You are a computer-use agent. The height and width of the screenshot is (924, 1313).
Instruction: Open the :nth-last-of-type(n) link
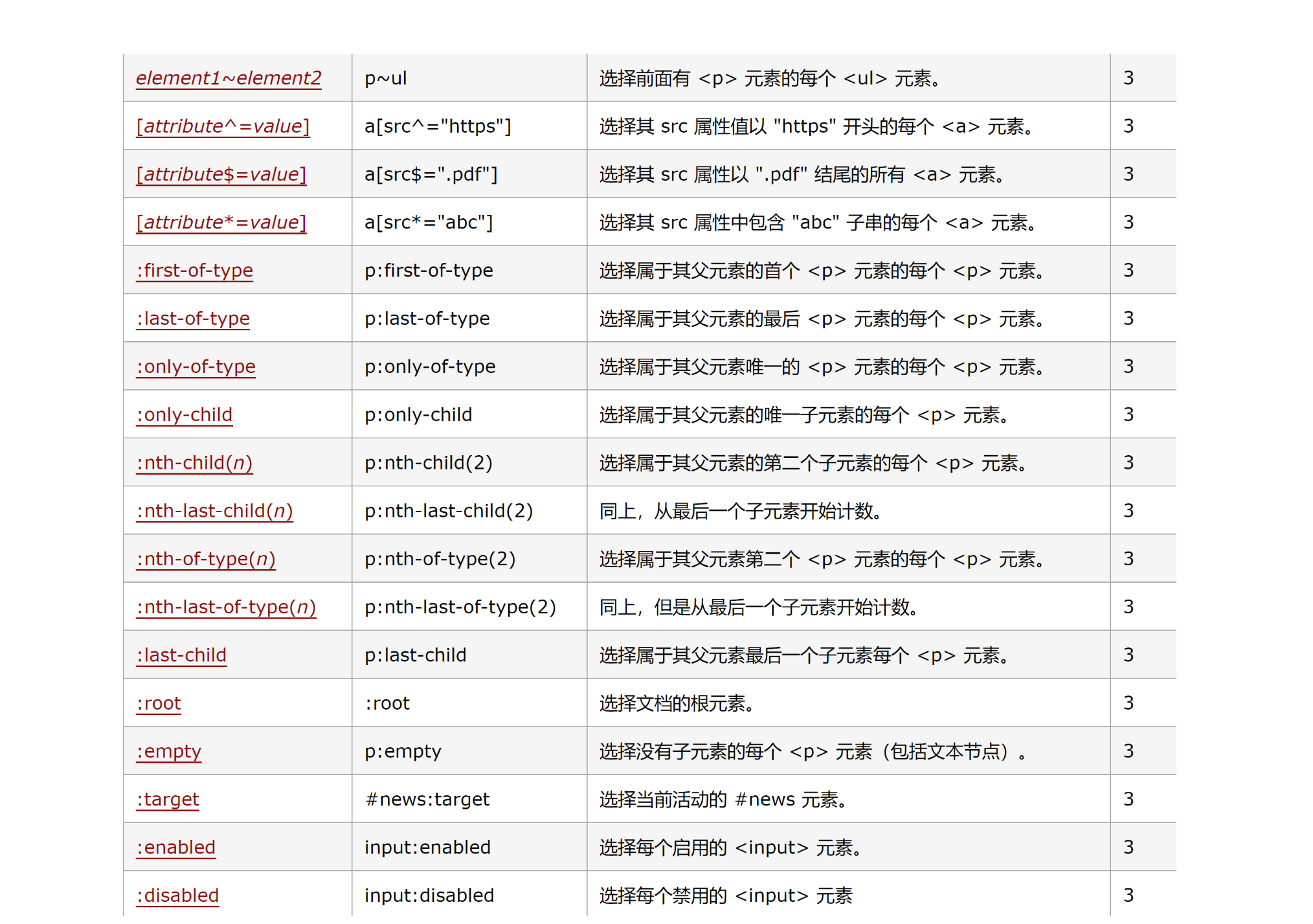(x=226, y=607)
